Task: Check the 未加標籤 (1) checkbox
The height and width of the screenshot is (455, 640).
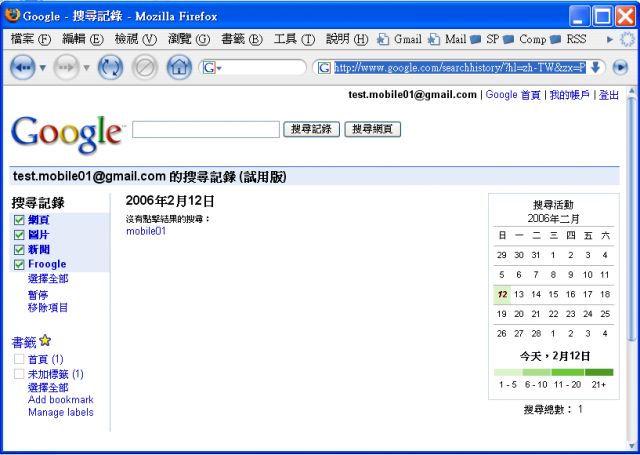Action: pos(19,374)
